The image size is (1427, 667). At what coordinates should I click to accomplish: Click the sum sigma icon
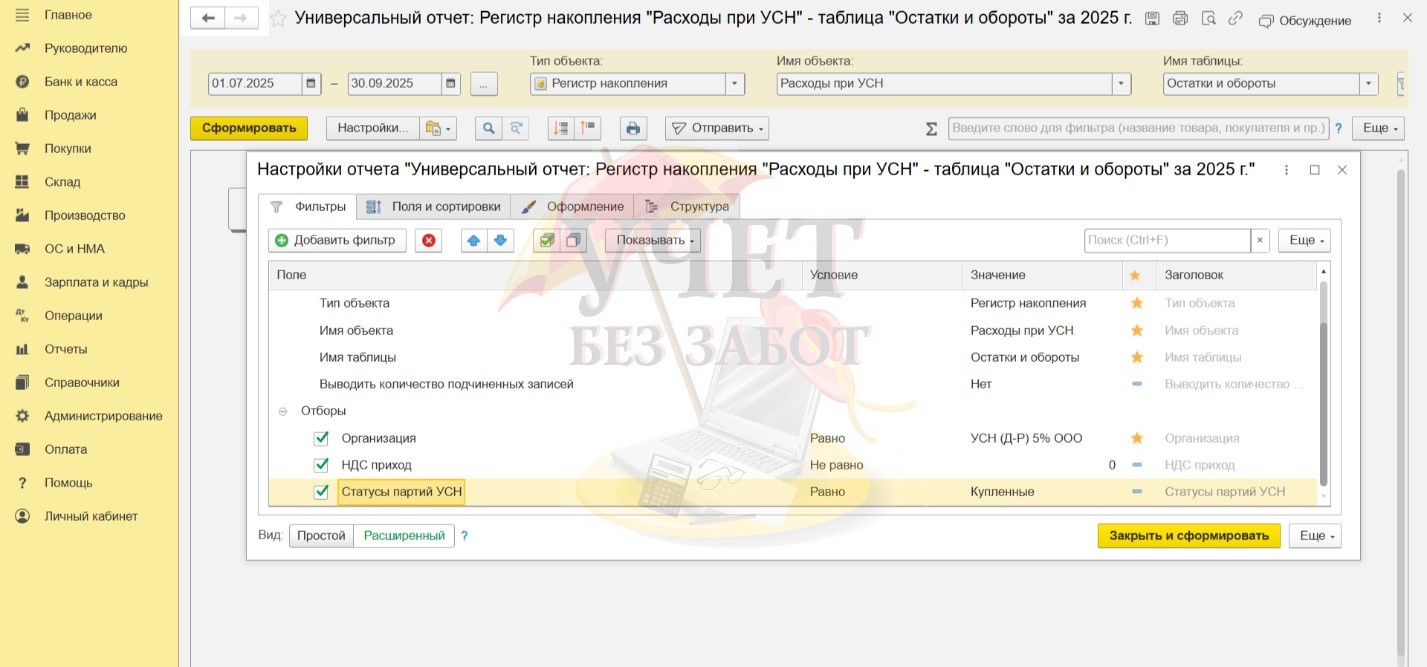(x=931, y=128)
